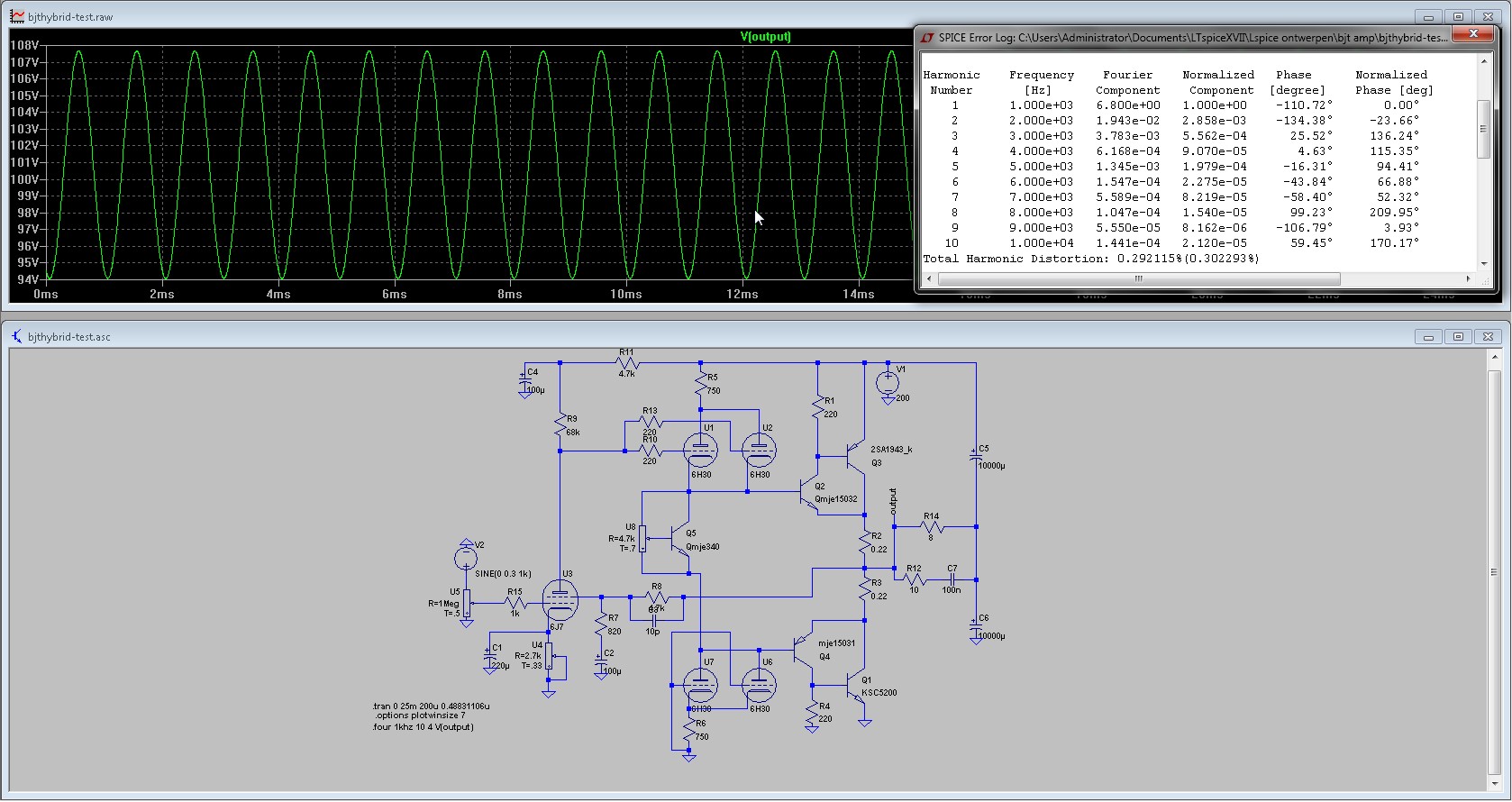Click the schematic window's title bar icon

tap(17, 336)
